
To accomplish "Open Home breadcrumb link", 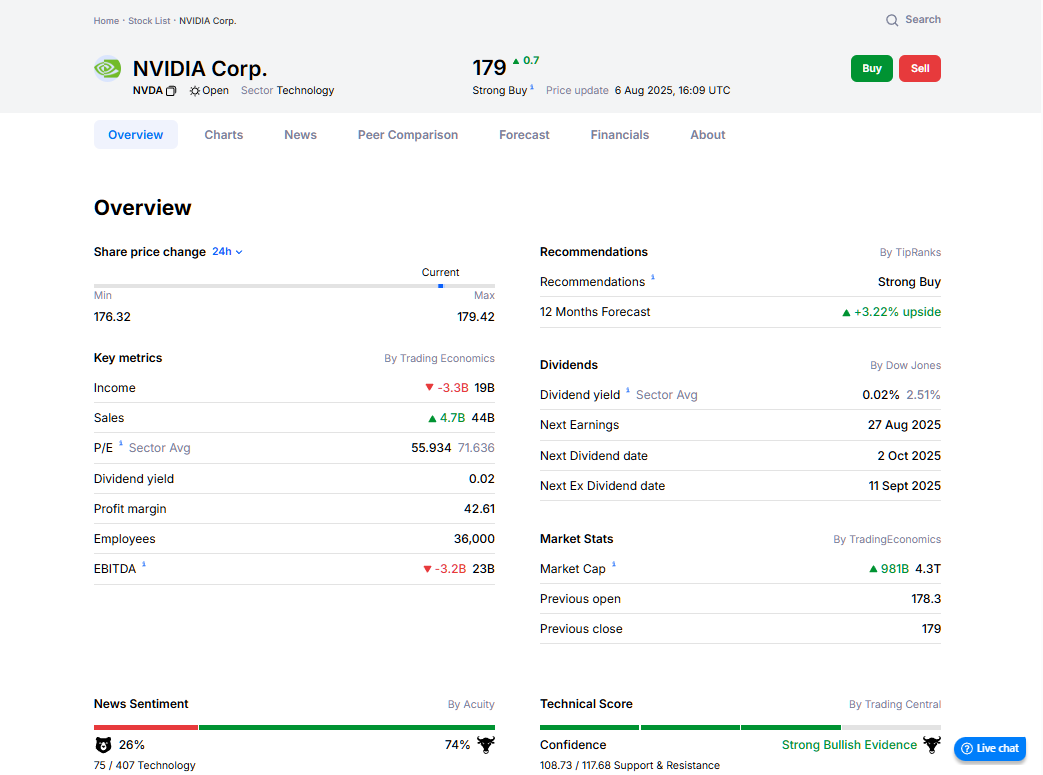I will point(106,21).
